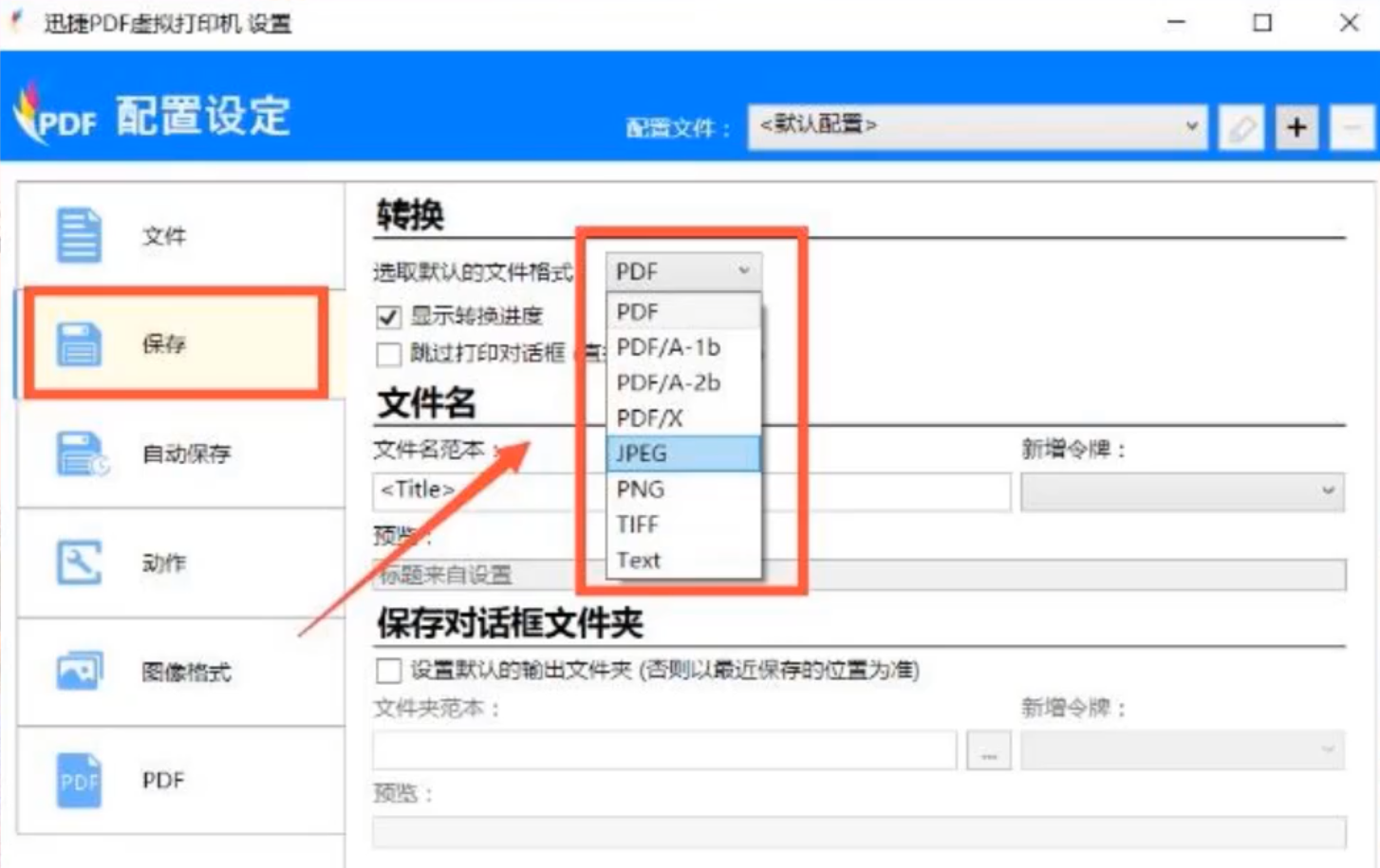The image size is (1380, 868).
Task: Open the 图像格式 picture icon
Action: click(80, 672)
